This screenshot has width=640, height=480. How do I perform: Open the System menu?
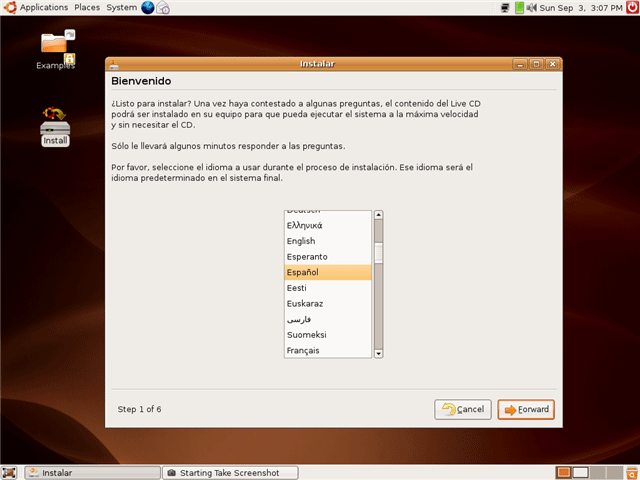click(121, 8)
